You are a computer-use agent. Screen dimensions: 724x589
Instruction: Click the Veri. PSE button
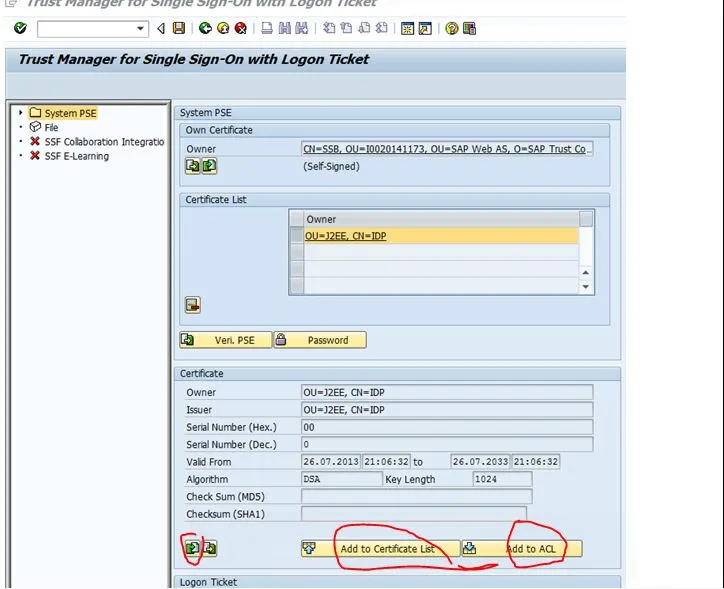234,340
